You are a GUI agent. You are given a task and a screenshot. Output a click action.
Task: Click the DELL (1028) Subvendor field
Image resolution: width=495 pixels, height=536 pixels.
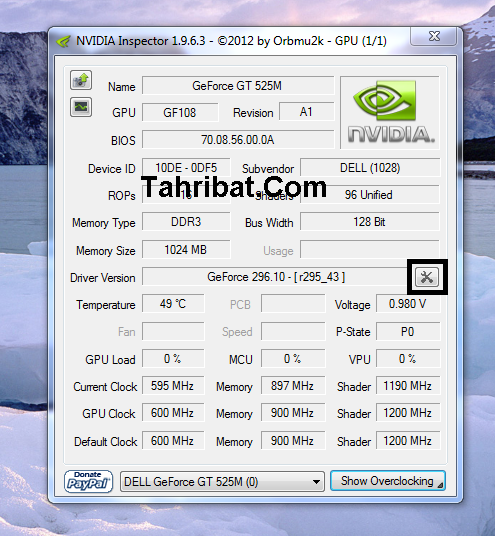click(370, 168)
